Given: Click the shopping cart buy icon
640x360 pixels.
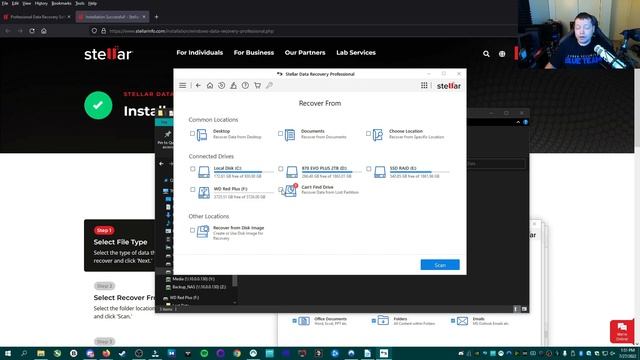Looking at the screenshot, I should click(257, 85).
